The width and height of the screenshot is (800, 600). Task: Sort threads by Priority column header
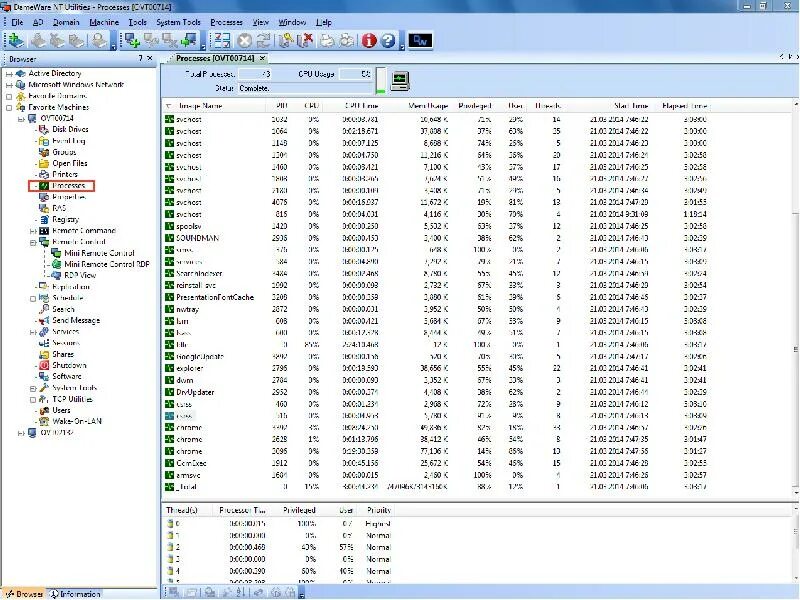tap(379, 510)
